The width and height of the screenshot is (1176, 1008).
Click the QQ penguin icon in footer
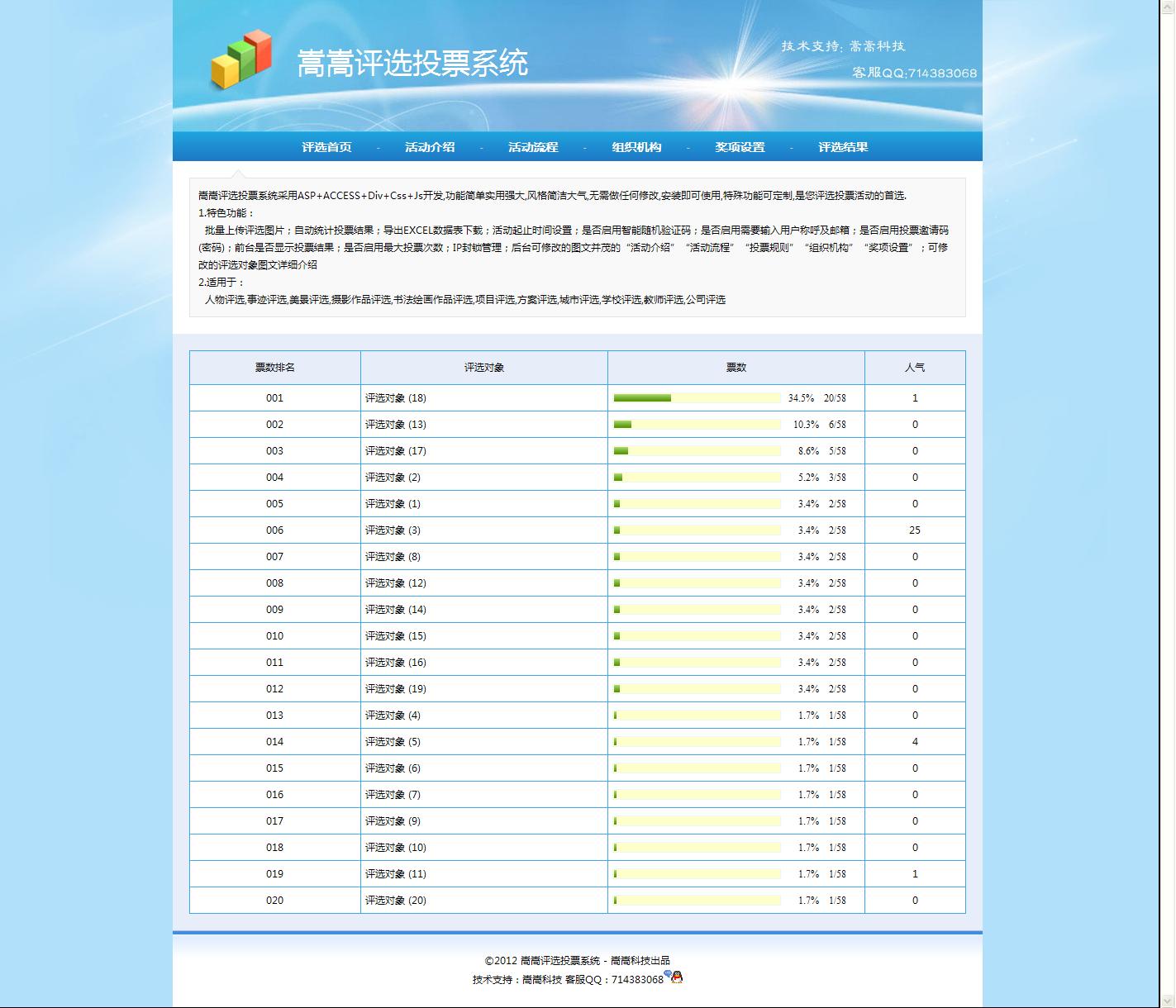click(675, 977)
